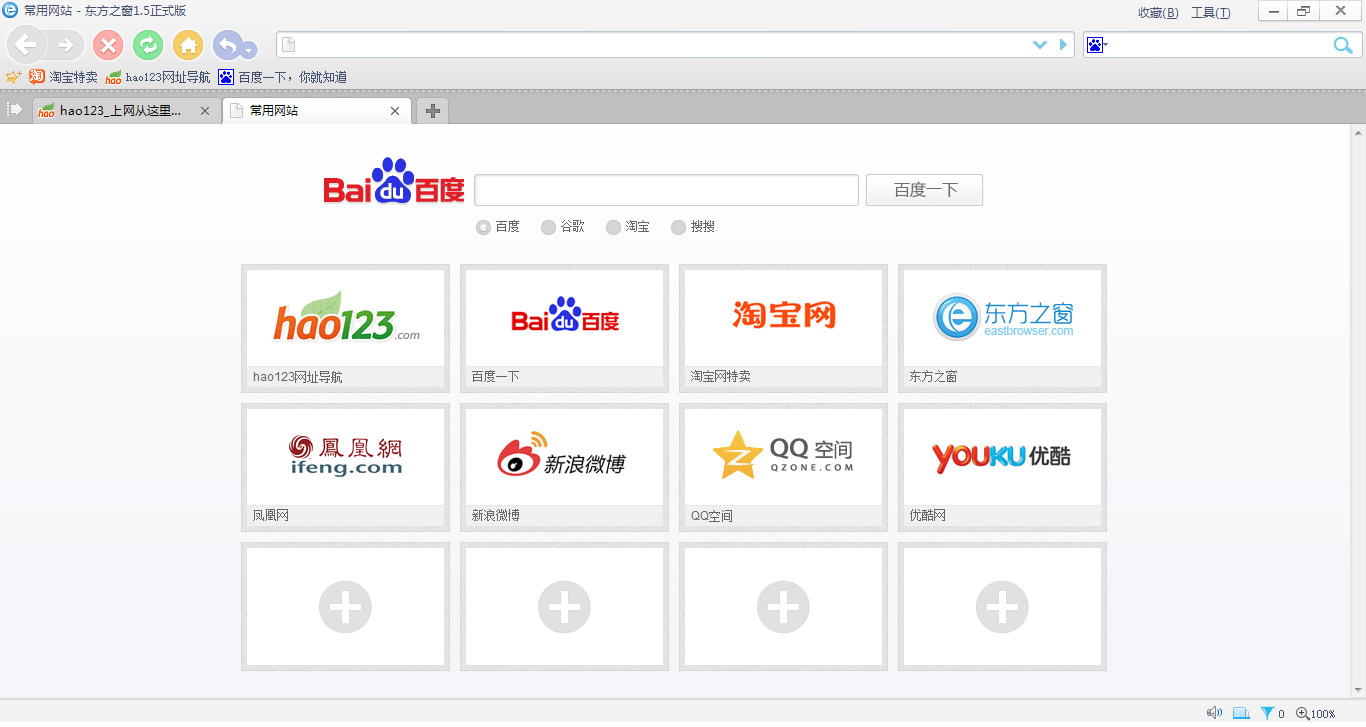Click the blue Go arrow in the address bar

[x=1064, y=45]
